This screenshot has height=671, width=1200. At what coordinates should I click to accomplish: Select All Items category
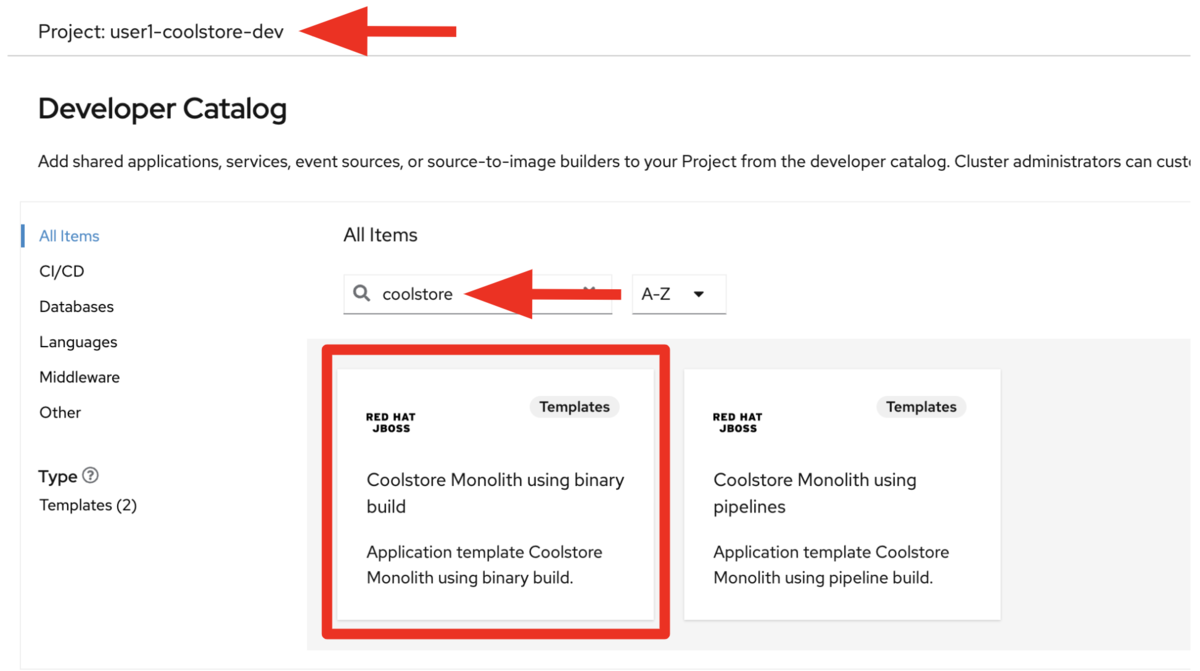pyautogui.click(x=69, y=236)
